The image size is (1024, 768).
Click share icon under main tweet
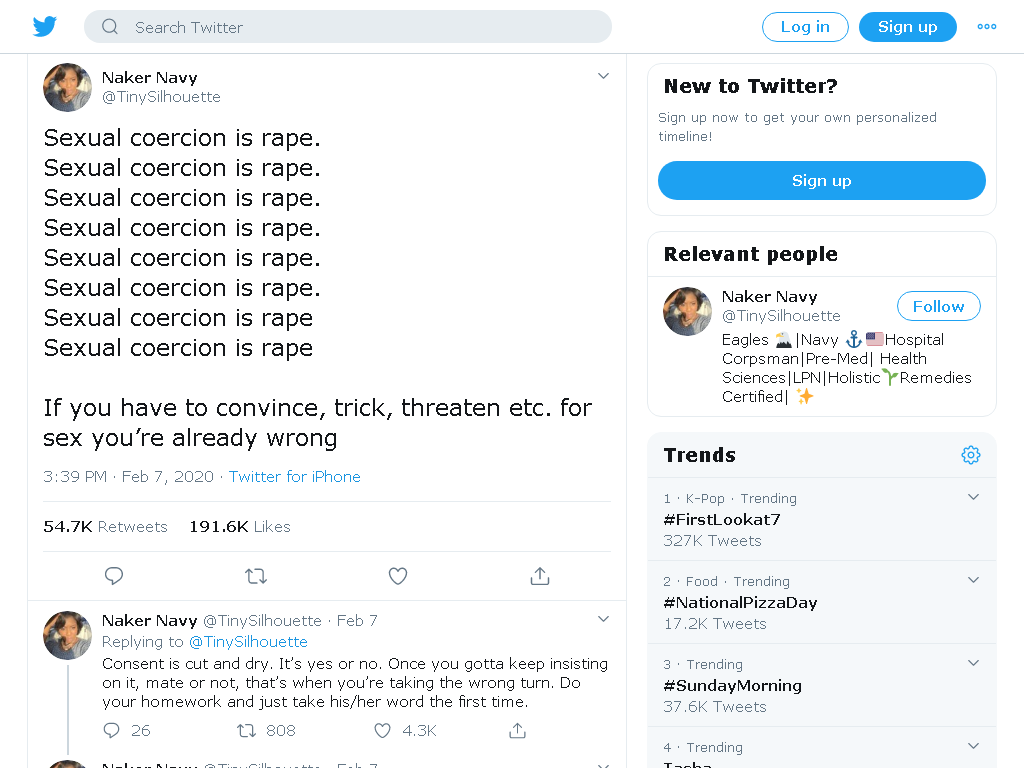coord(539,576)
